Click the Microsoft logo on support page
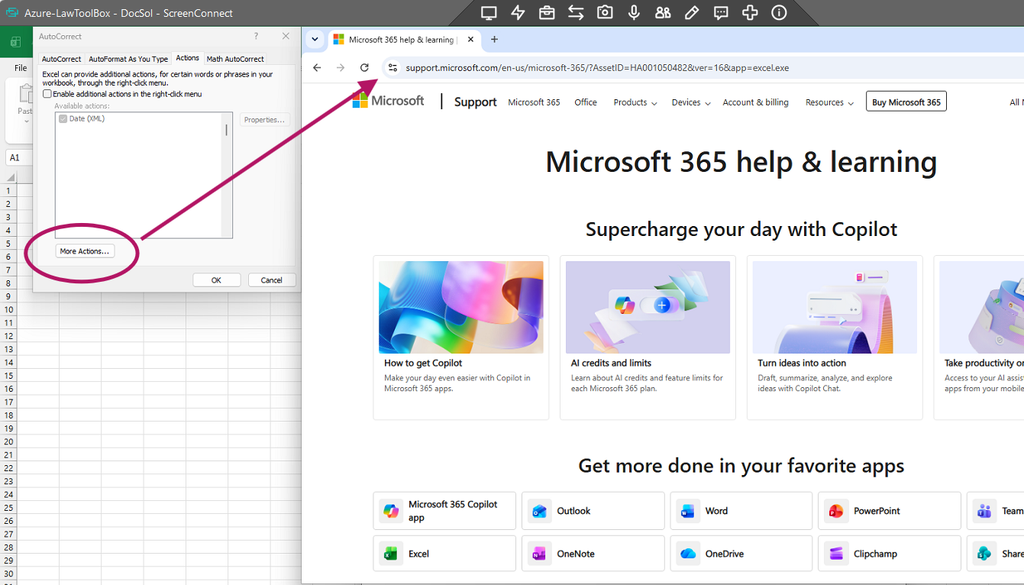The width and height of the screenshot is (1024, 585). pyautogui.click(x=388, y=101)
